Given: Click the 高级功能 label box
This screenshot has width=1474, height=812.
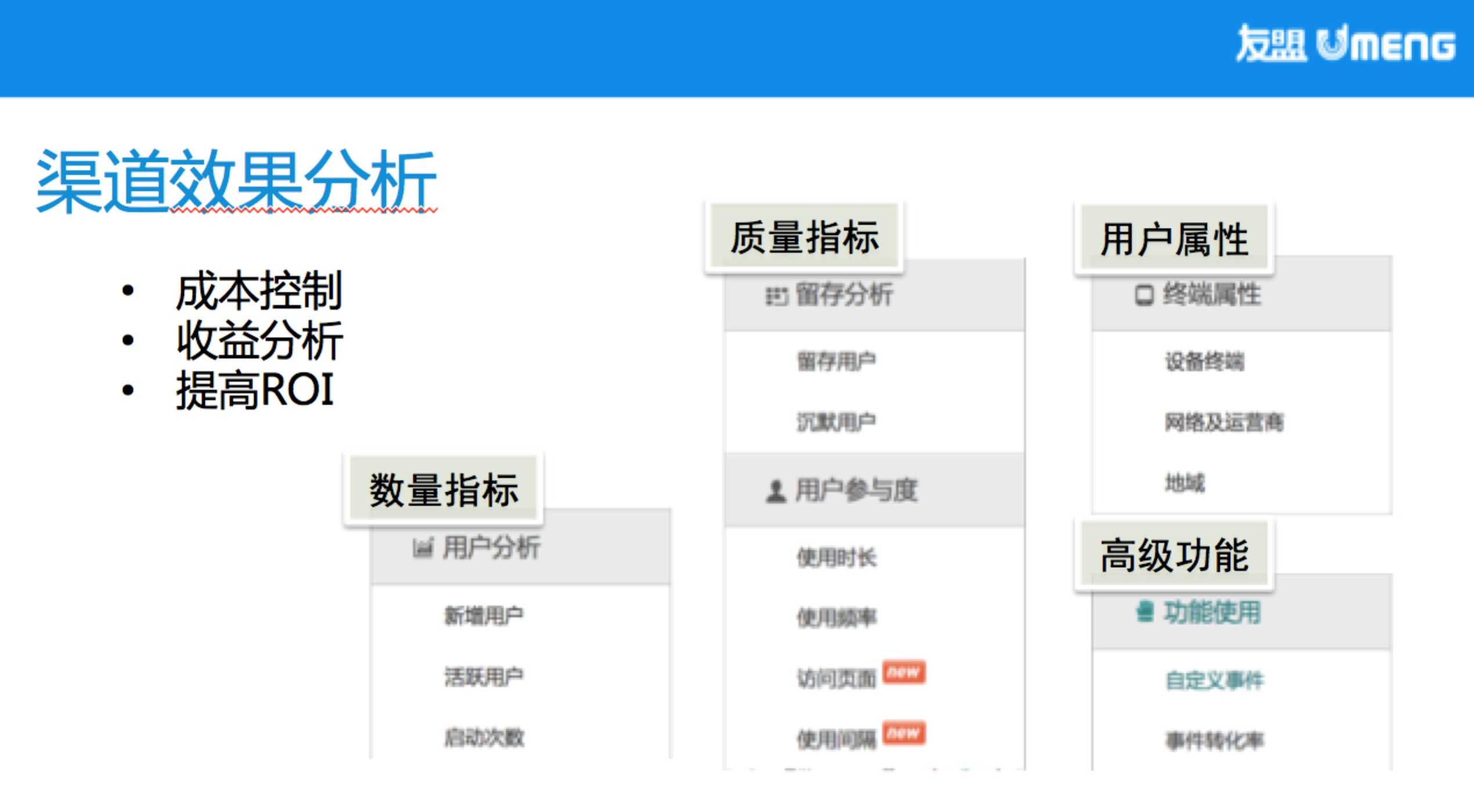Looking at the screenshot, I should 1174,555.
